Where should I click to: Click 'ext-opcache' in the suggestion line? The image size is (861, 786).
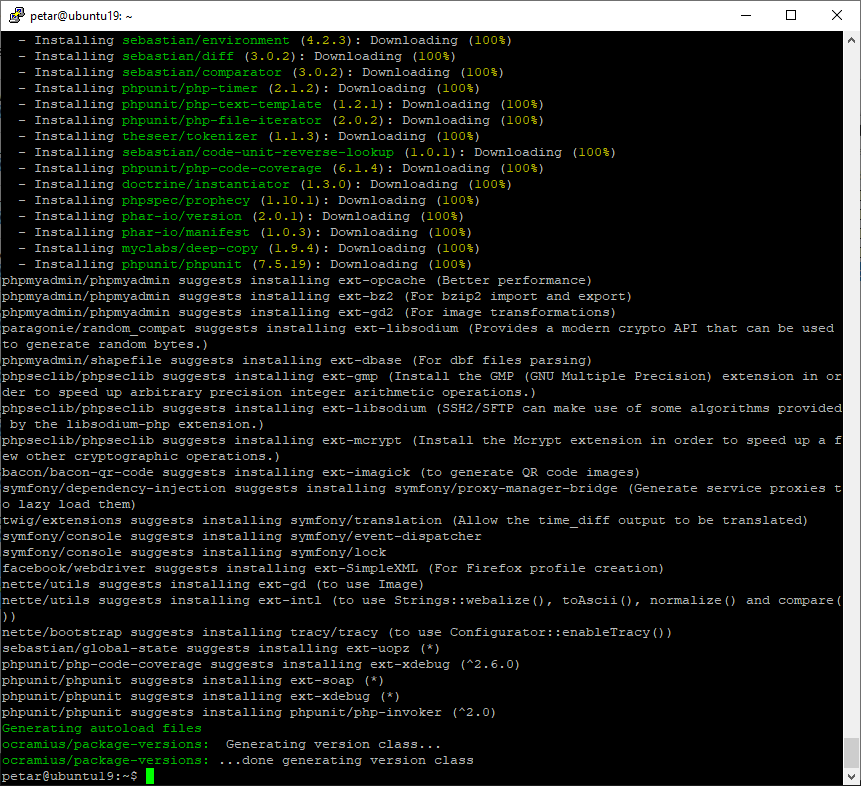click(382, 280)
